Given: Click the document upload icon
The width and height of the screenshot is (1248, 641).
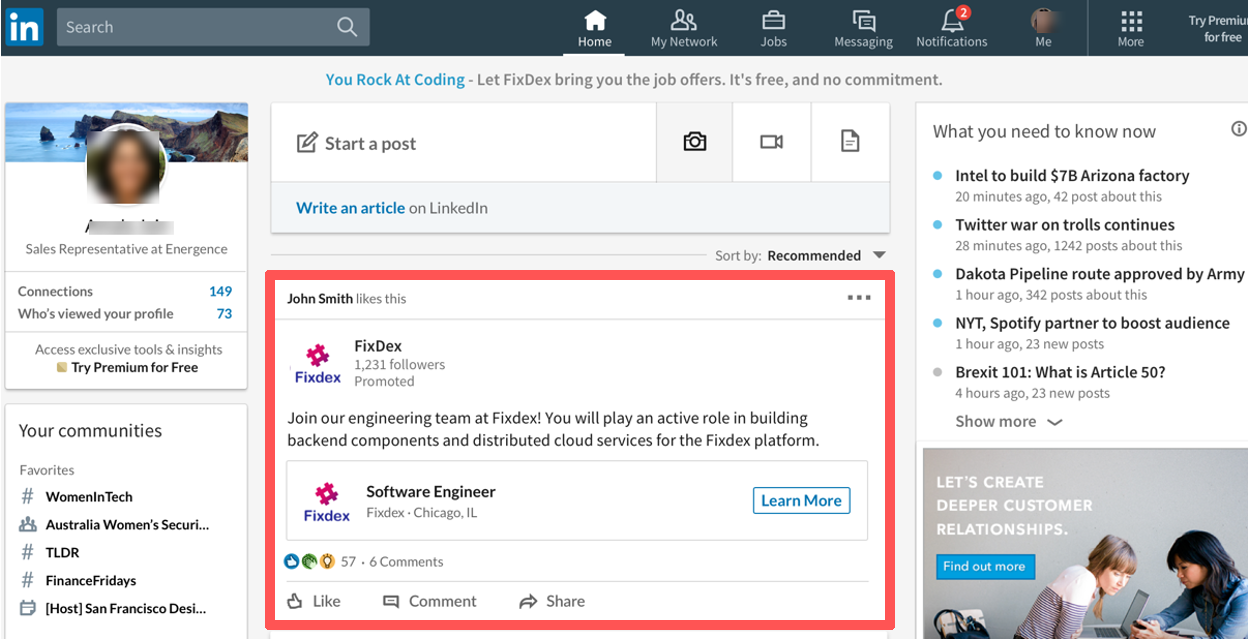Looking at the screenshot, I should click(x=849, y=142).
